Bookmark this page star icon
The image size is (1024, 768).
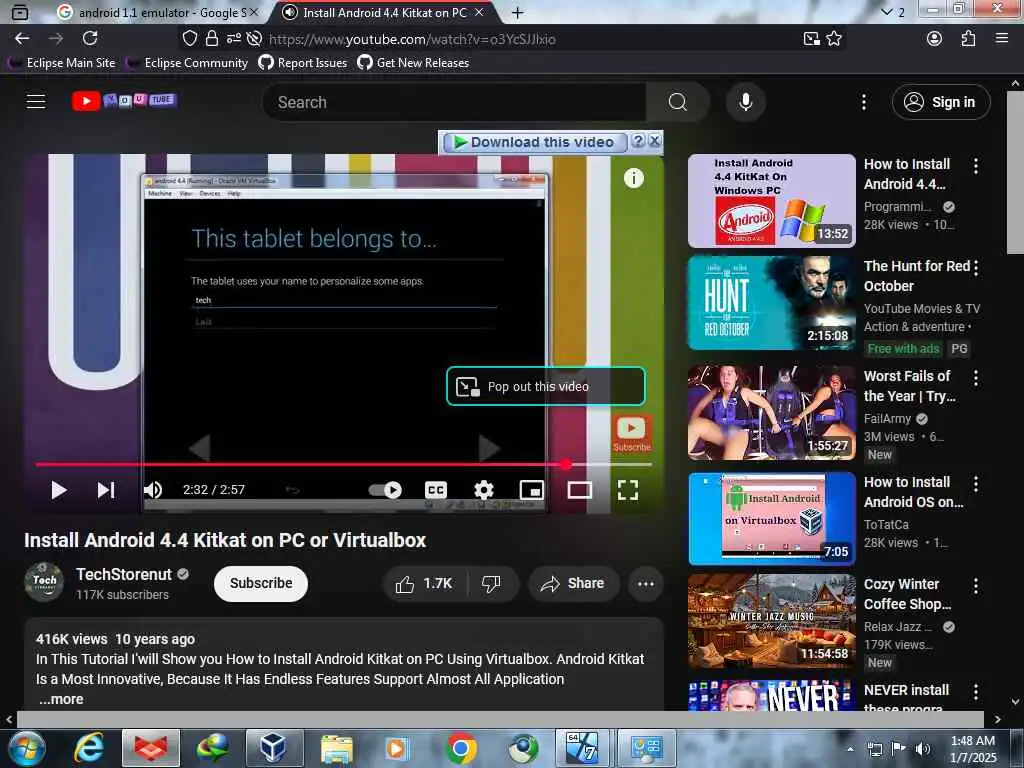click(x=834, y=39)
